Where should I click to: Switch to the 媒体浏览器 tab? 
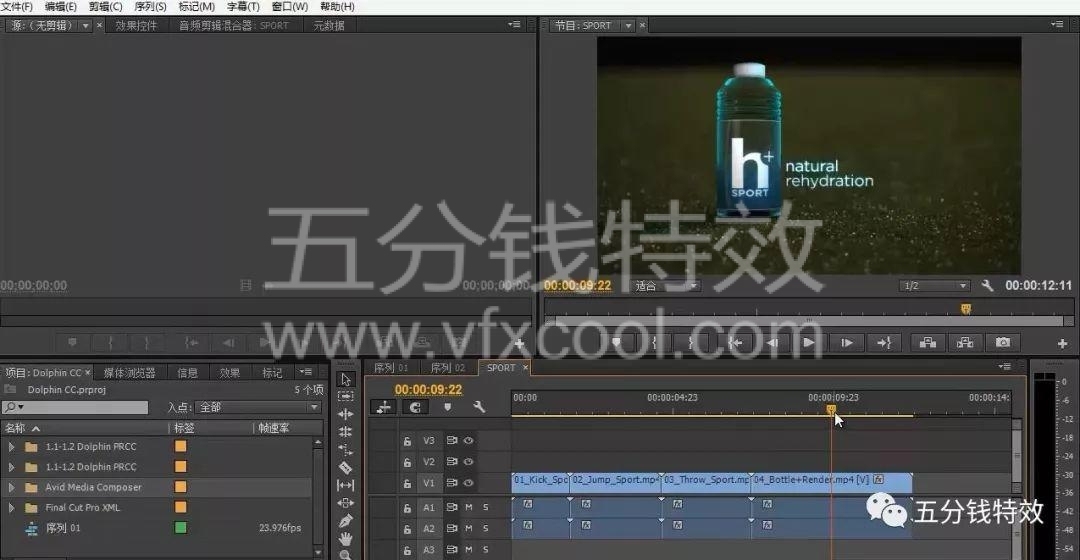129,373
